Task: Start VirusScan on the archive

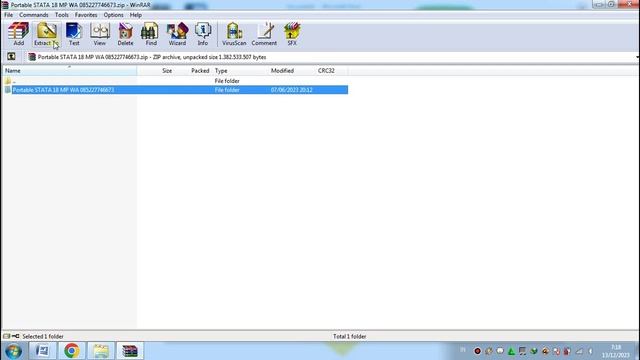Action: coord(234,34)
